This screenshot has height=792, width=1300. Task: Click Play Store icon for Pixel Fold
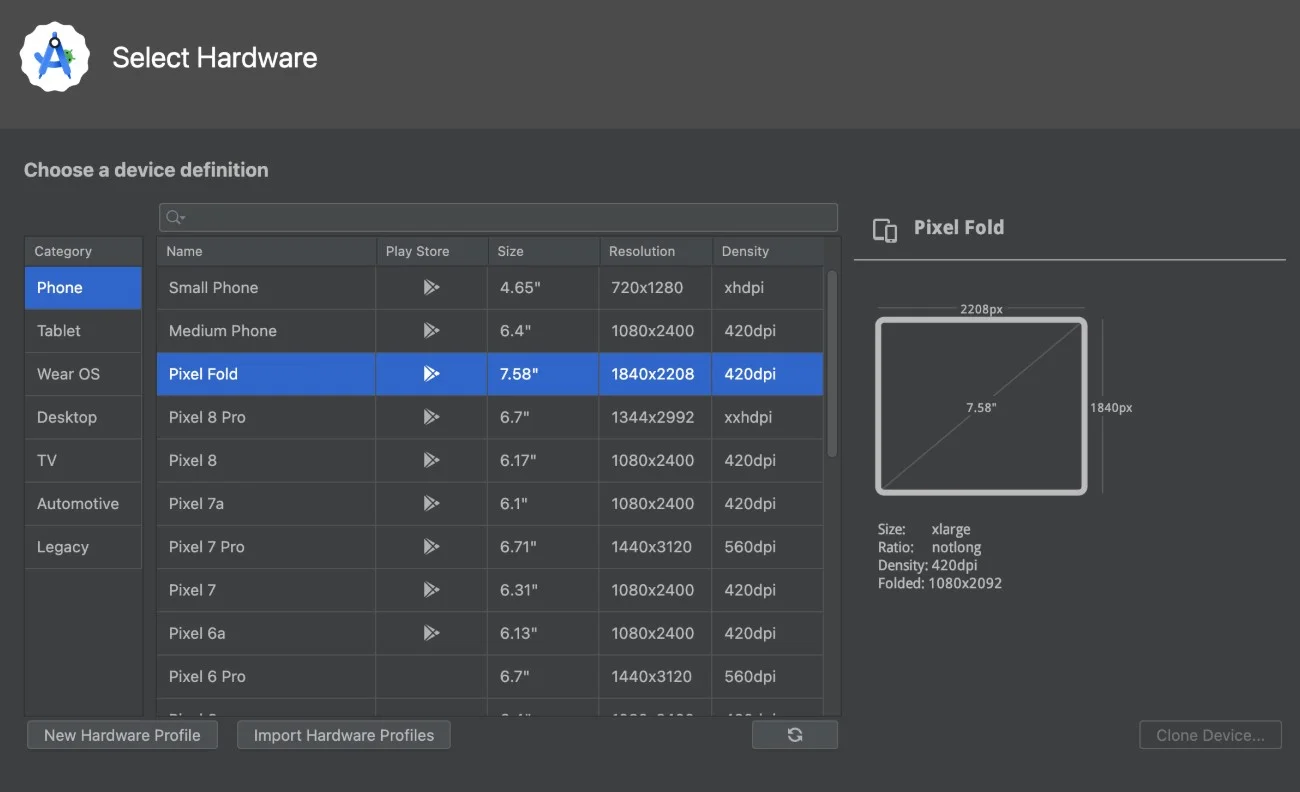click(431, 374)
